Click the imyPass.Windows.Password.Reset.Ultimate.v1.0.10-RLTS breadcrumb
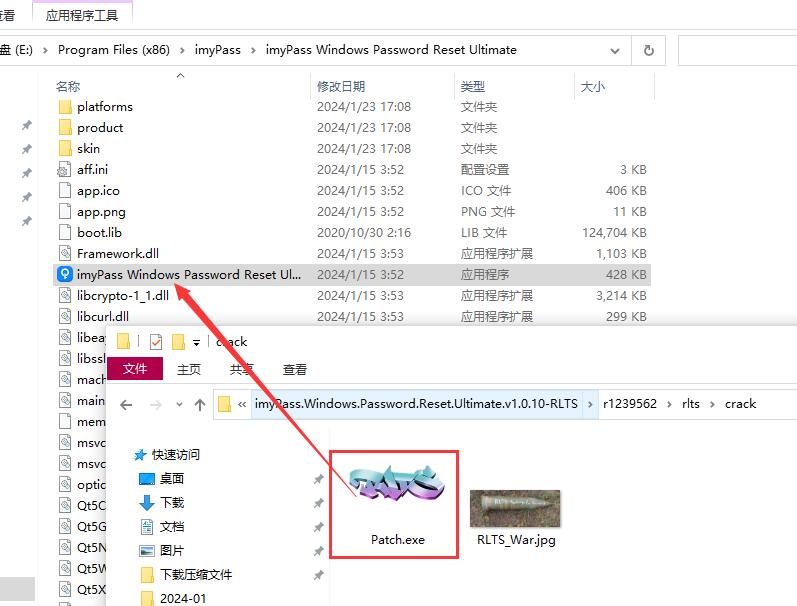The width and height of the screenshot is (797, 606). (416, 404)
